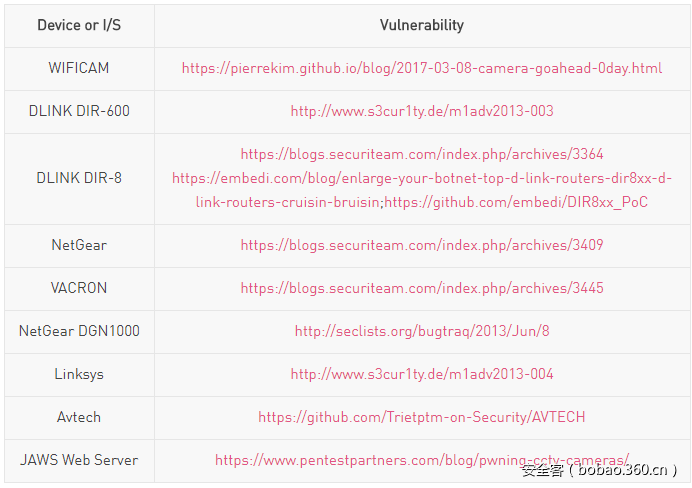Select the DLINK DIR-600 device cell
This screenshot has width=692, height=488.
coord(79,111)
